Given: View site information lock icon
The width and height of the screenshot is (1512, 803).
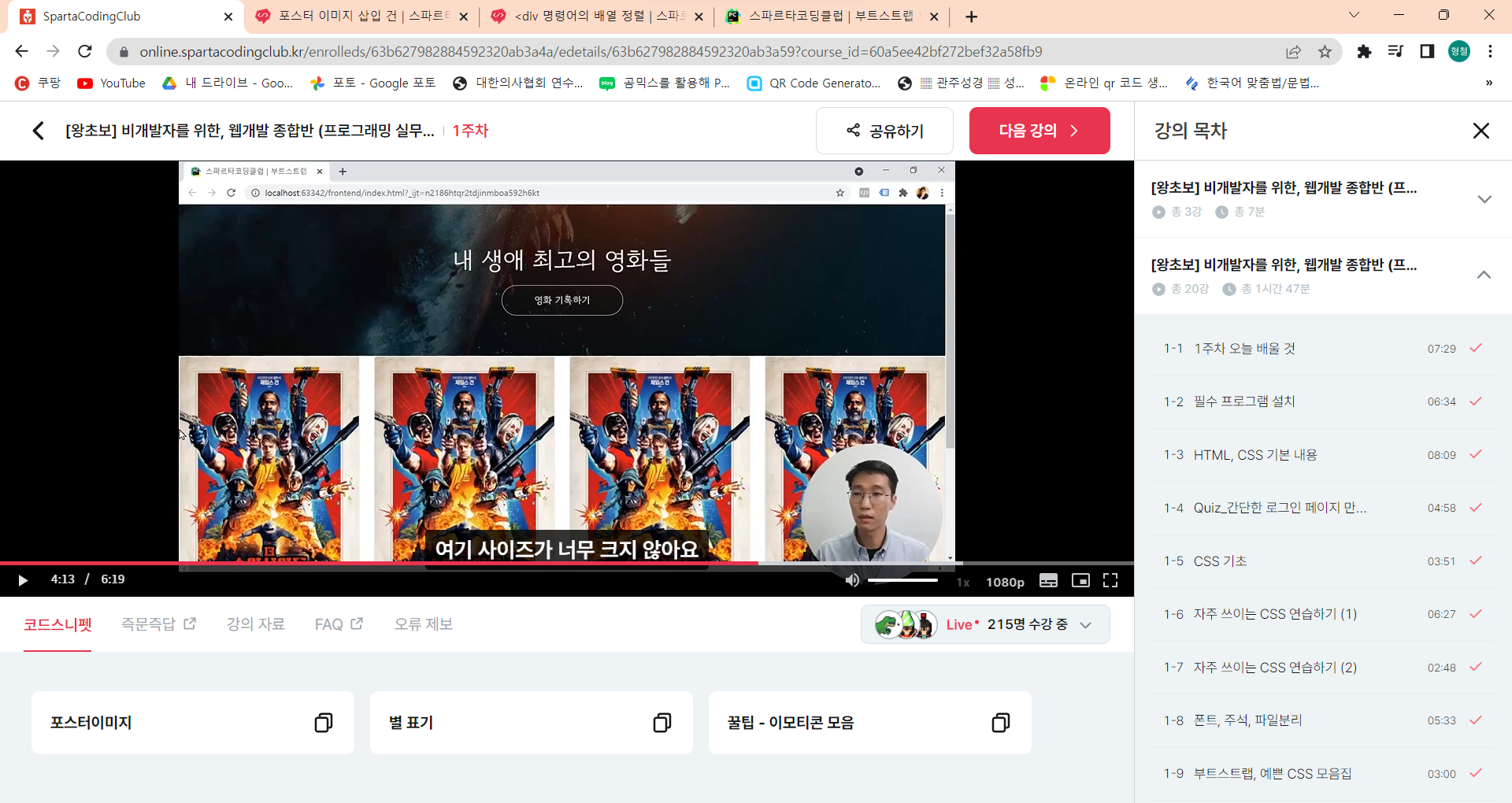Looking at the screenshot, I should point(124,52).
